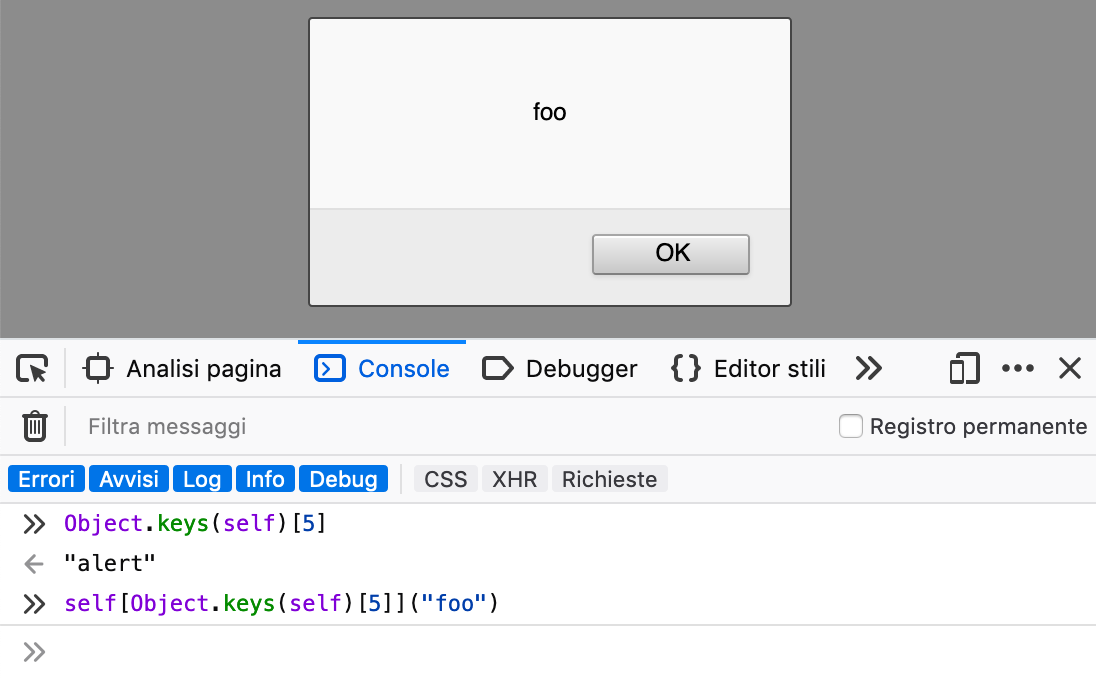The width and height of the screenshot is (1096, 684).
Task: Click the element picker icon
Action: (32, 369)
